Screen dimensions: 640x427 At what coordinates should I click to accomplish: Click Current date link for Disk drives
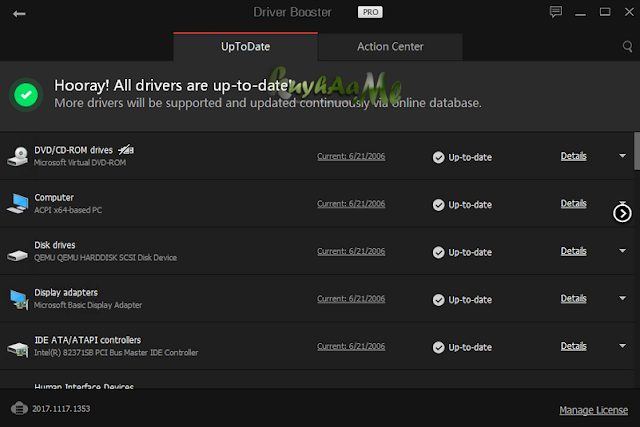pyautogui.click(x=351, y=251)
